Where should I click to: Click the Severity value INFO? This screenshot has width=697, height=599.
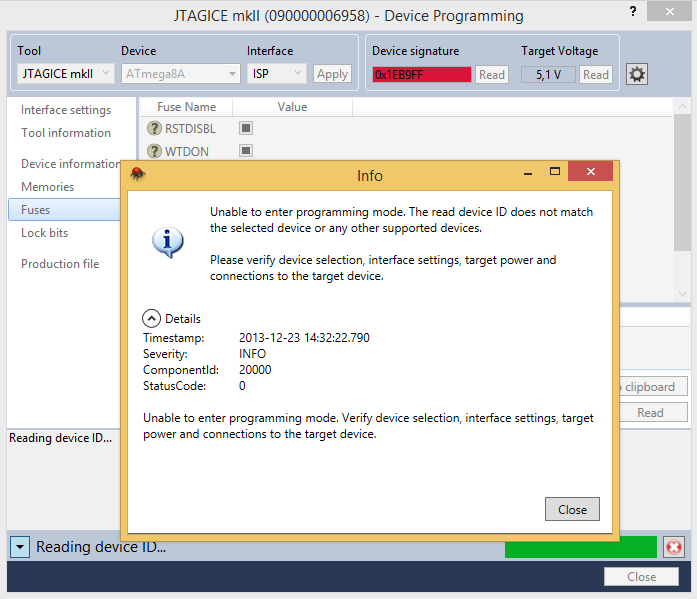click(252, 354)
